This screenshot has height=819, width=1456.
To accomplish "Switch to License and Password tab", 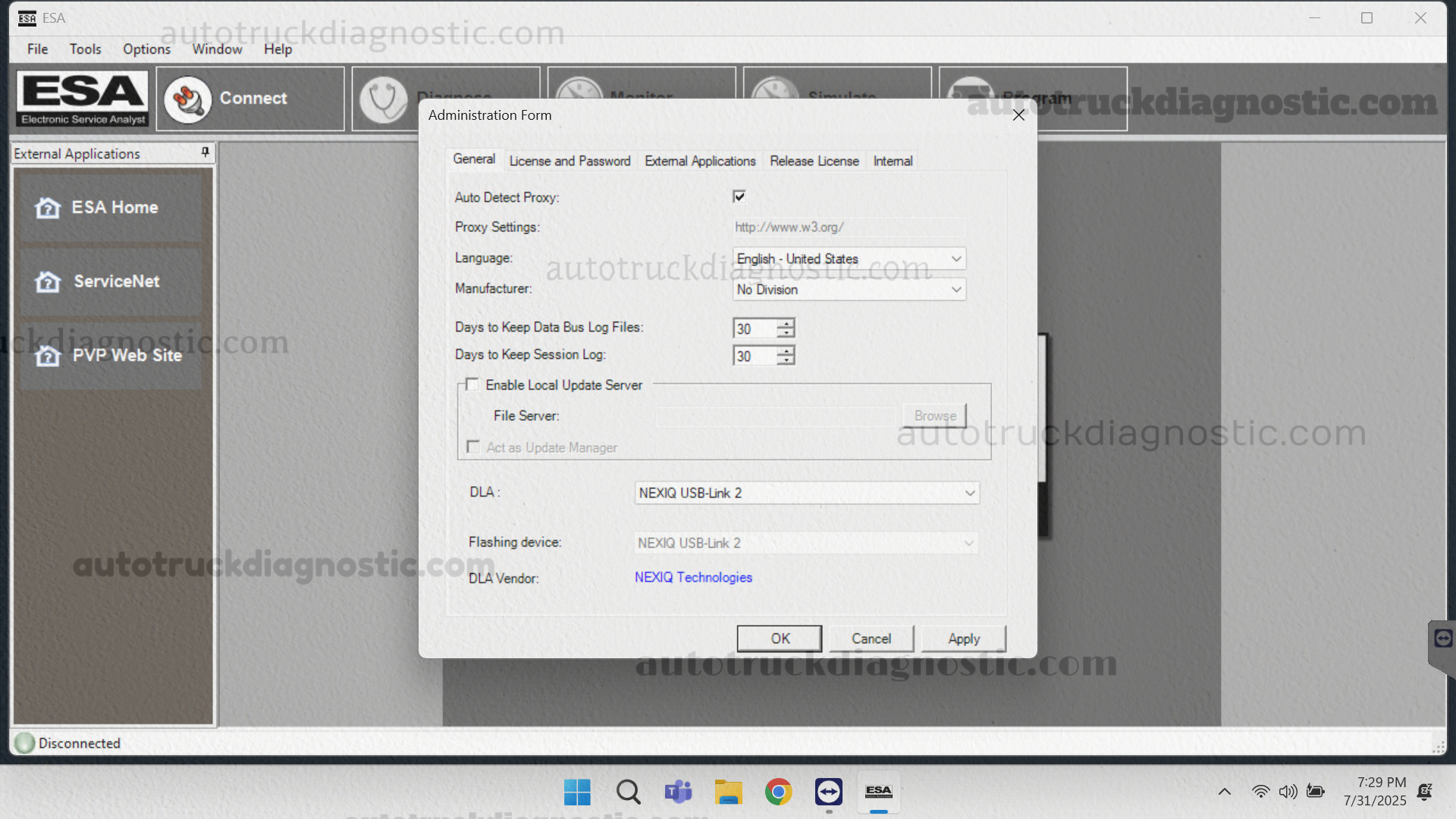I will pyautogui.click(x=570, y=161).
